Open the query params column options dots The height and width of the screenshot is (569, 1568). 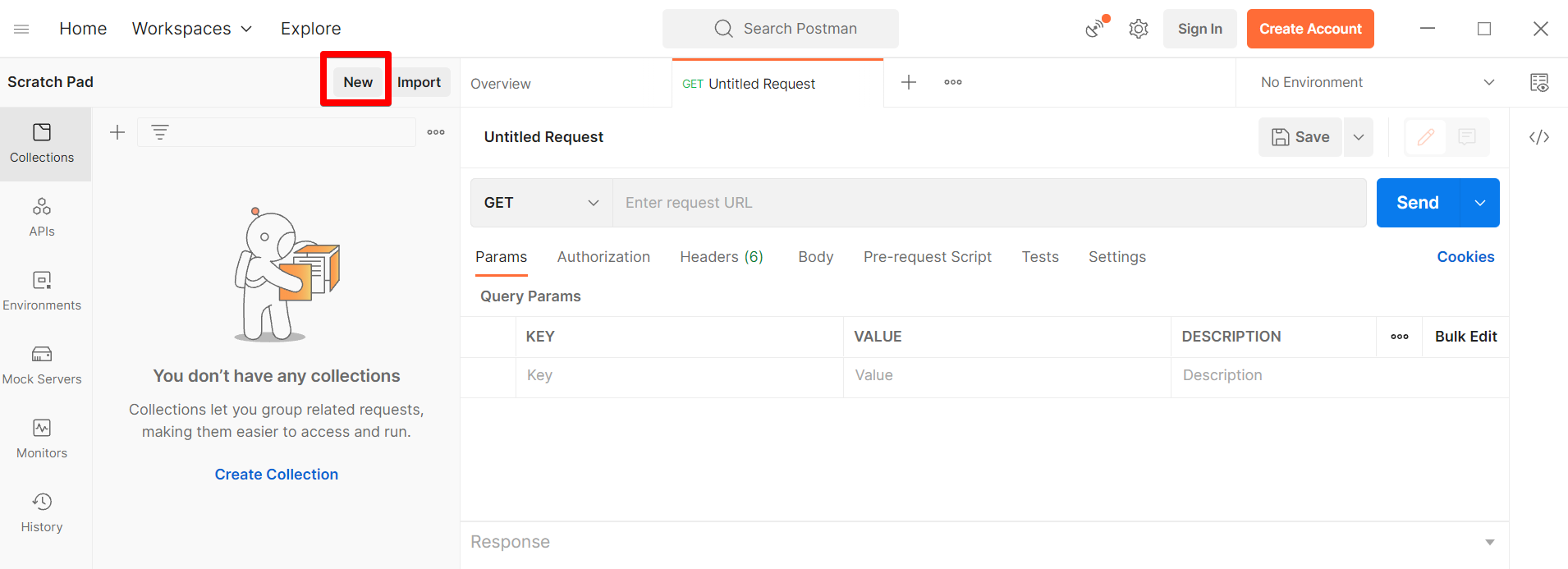pyautogui.click(x=1400, y=337)
